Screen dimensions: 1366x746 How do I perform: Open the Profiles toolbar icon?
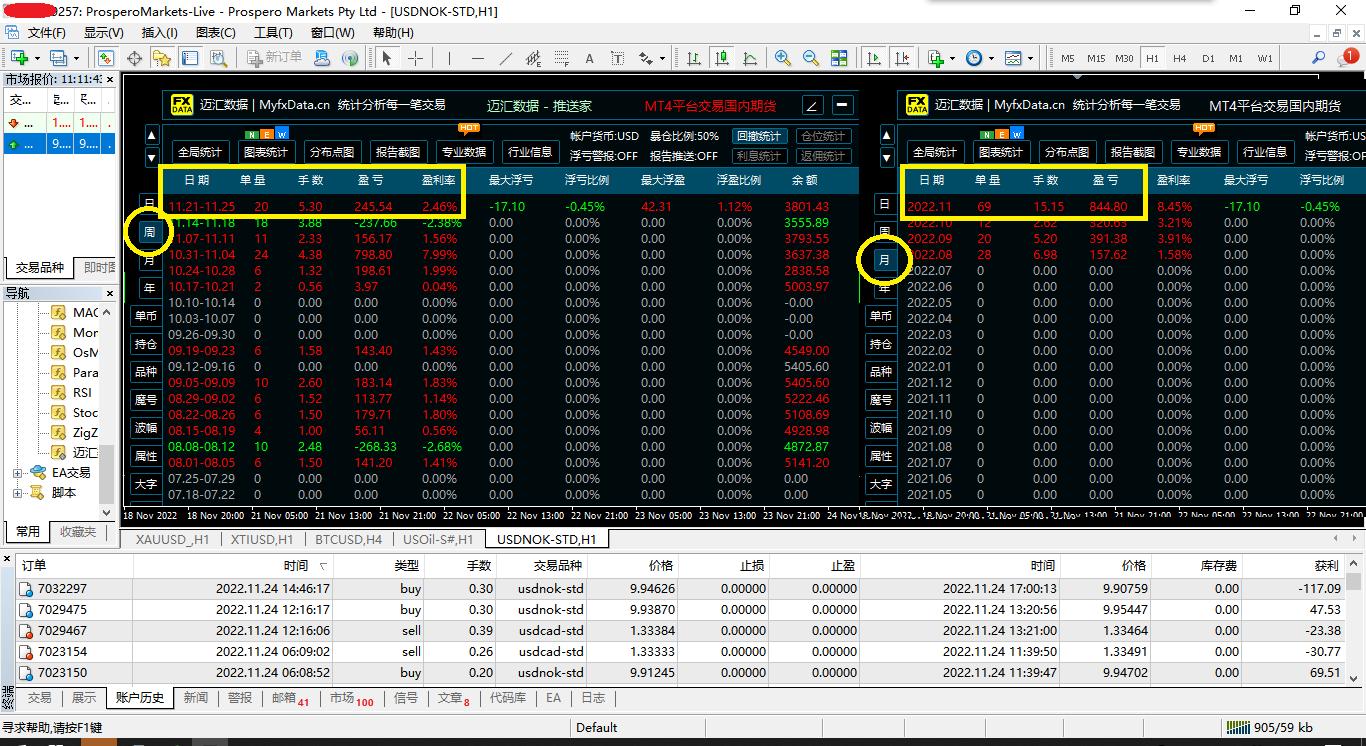click(x=58, y=58)
